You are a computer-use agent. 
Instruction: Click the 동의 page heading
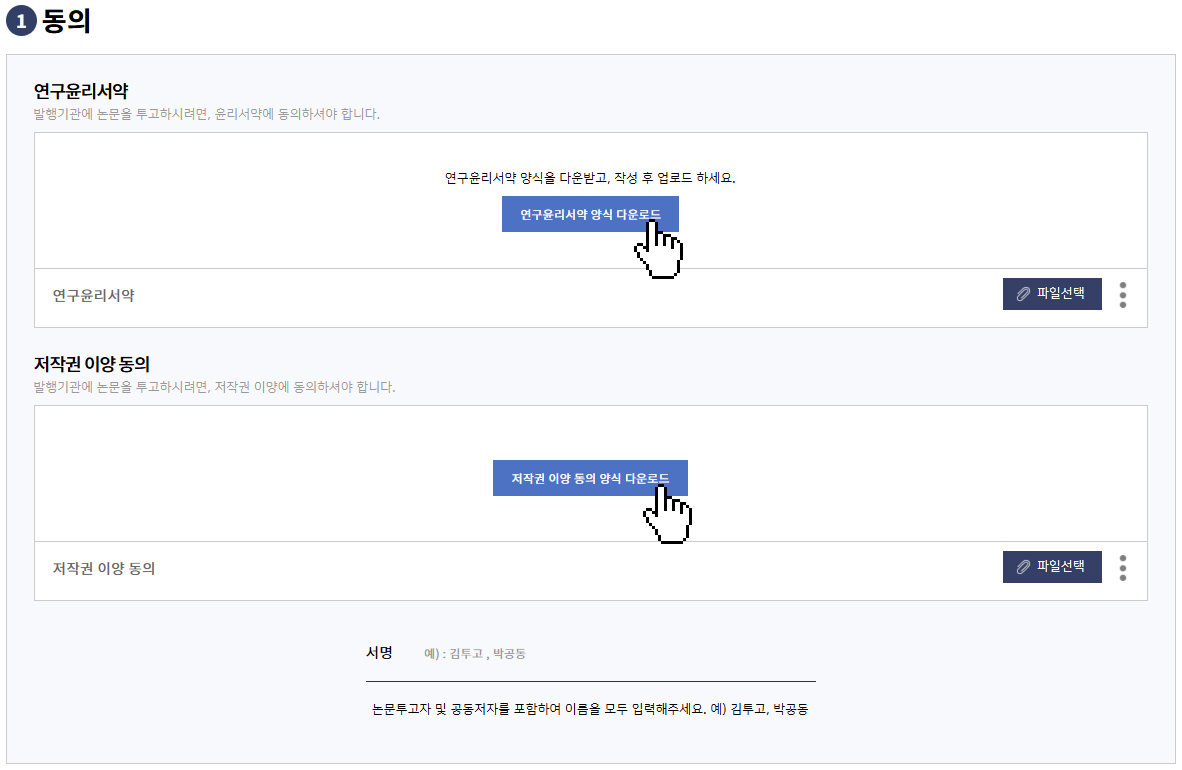67,20
